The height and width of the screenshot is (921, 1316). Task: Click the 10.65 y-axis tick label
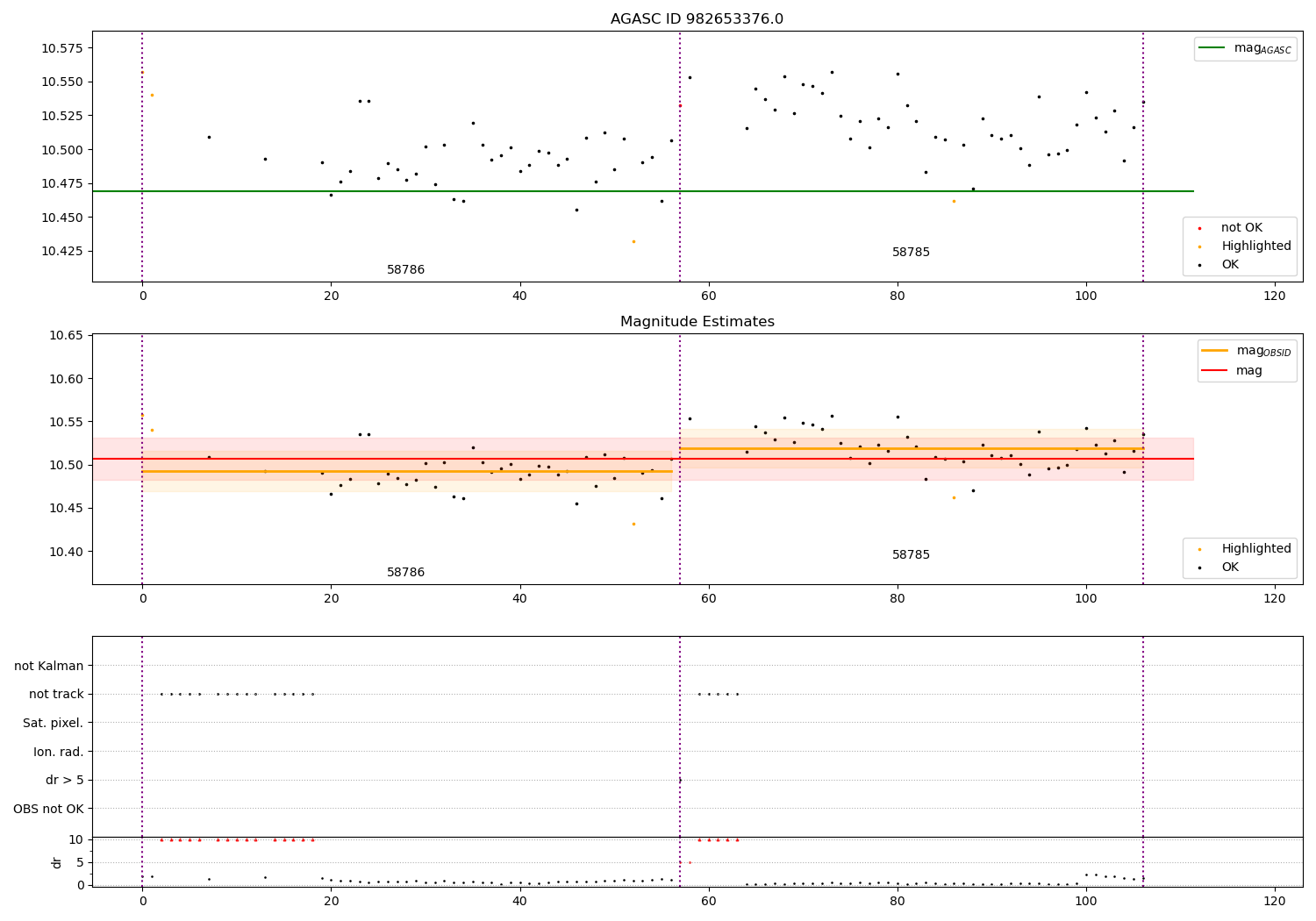point(66,336)
